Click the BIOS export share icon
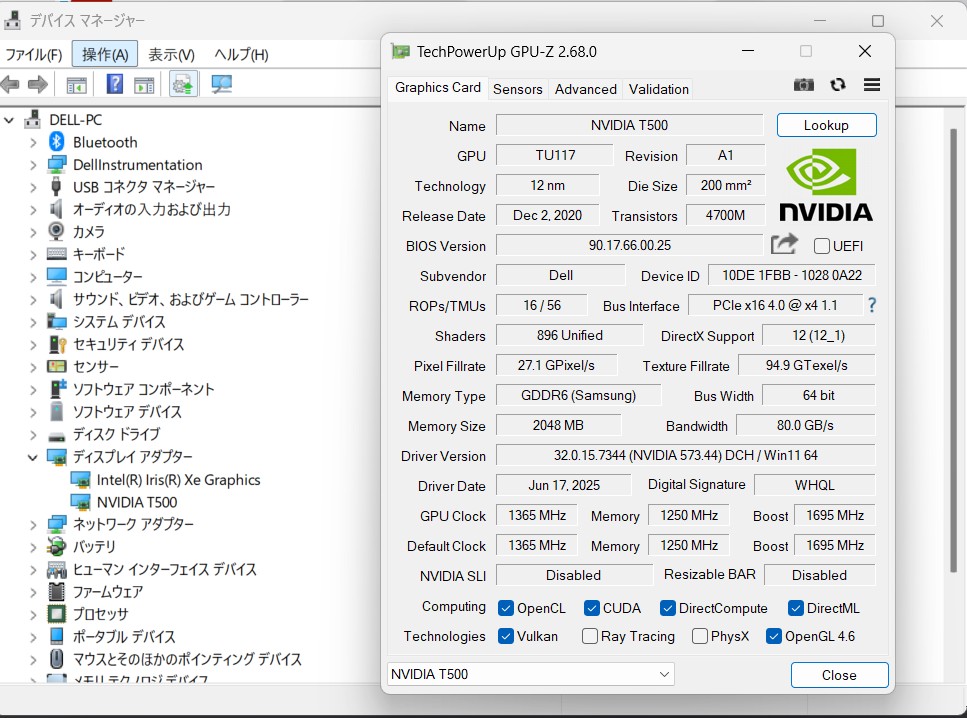Viewport: 967px width, 718px height. [x=785, y=244]
